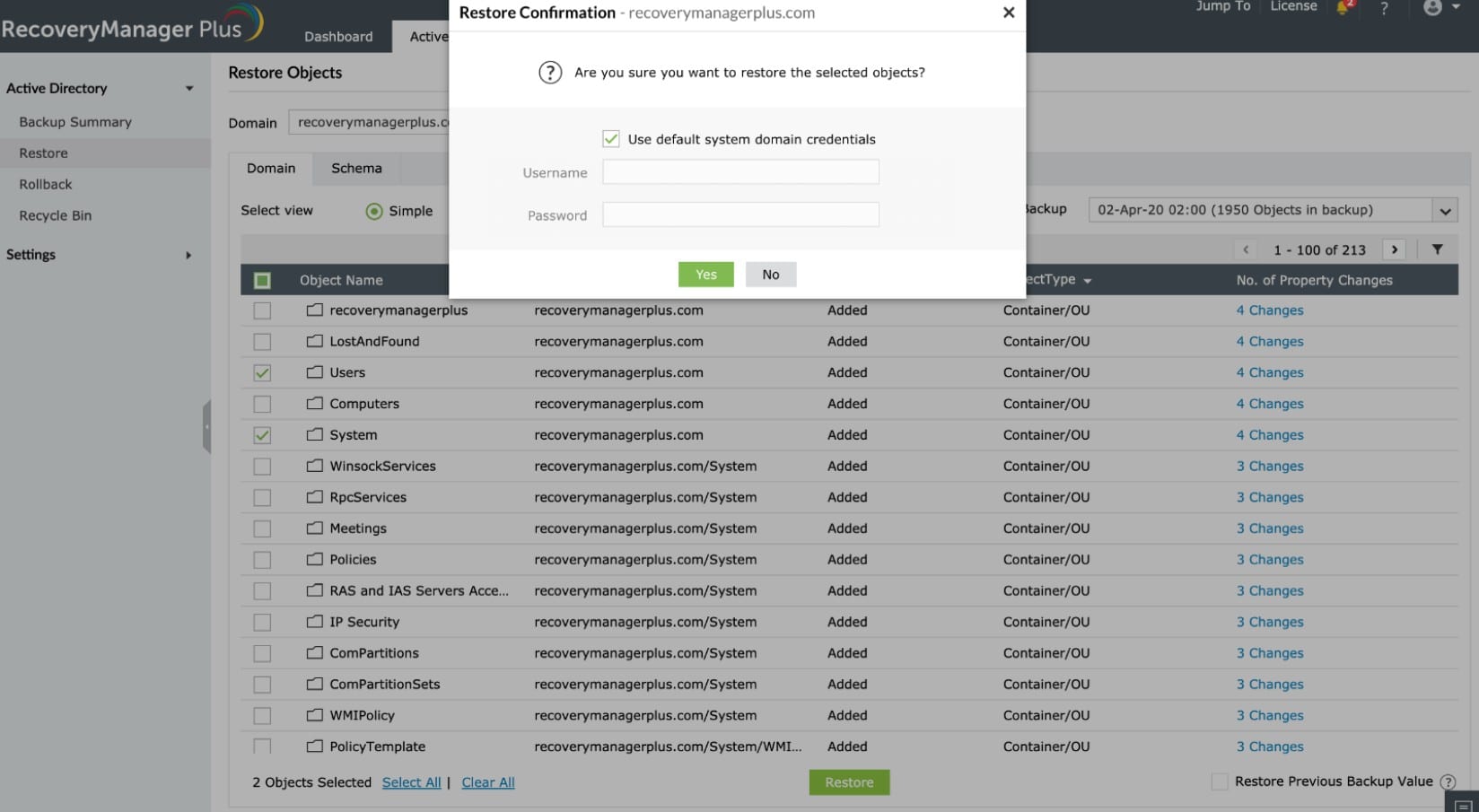This screenshot has height=812, width=1479.
Task: Check the recoverymanagerplus row checkbox
Action: pos(262,310)
